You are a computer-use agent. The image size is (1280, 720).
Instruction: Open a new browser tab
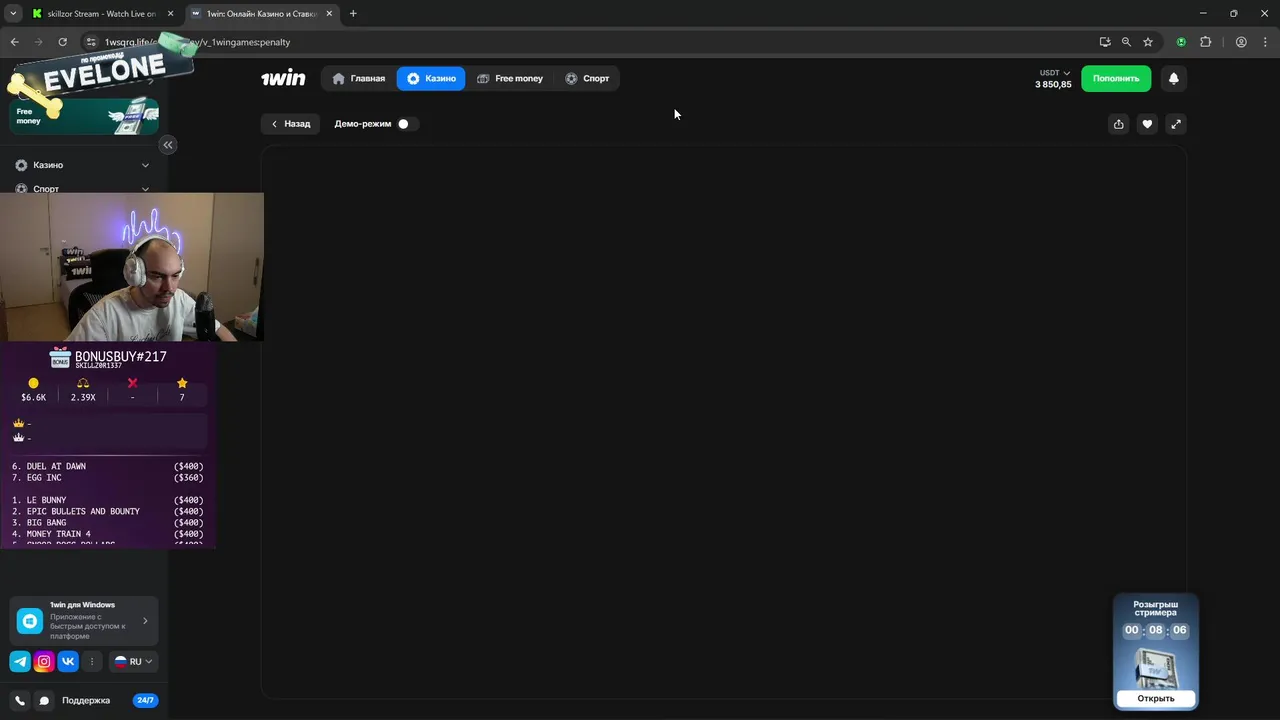353,14
